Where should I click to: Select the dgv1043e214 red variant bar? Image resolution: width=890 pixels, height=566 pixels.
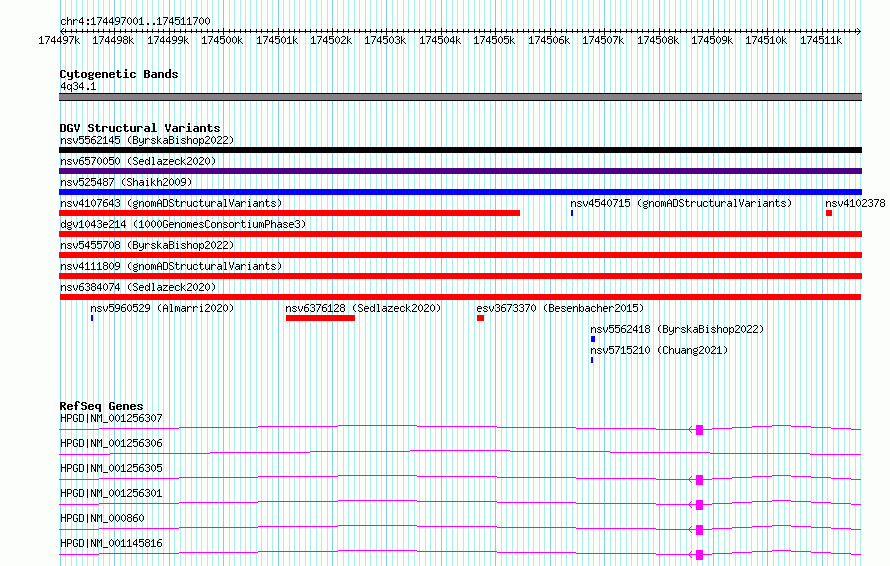(460, 234)
